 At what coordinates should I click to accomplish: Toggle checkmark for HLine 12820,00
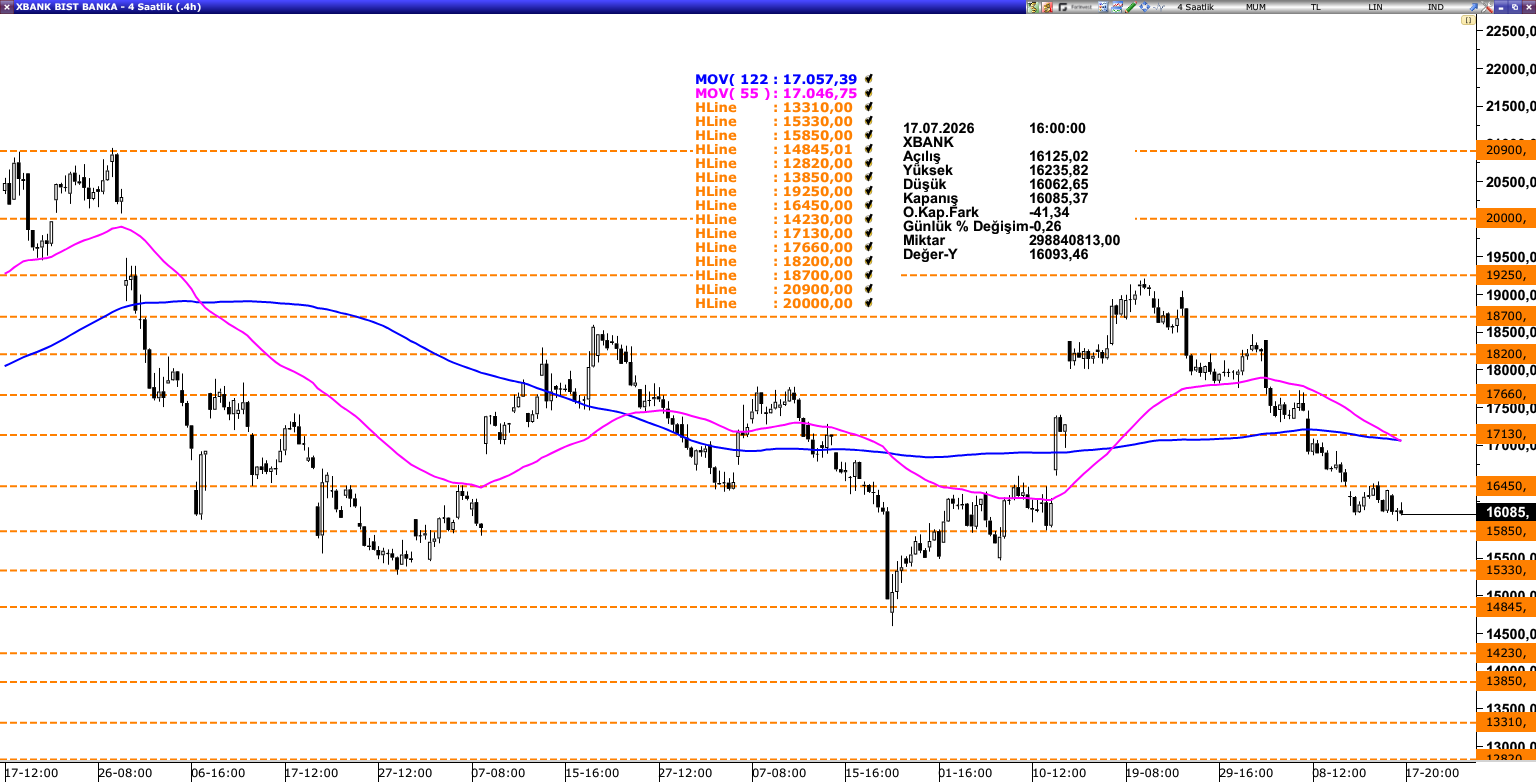coord(869,163)
